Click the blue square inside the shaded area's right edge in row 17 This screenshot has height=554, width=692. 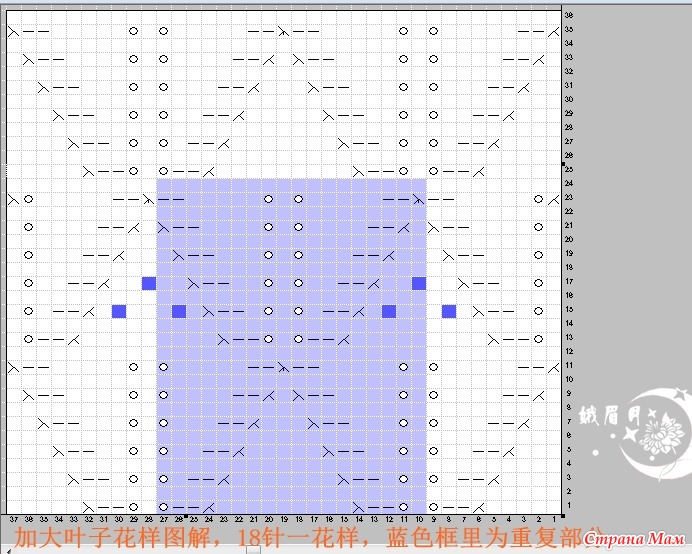pyautogui.click(x=419, y=283)
